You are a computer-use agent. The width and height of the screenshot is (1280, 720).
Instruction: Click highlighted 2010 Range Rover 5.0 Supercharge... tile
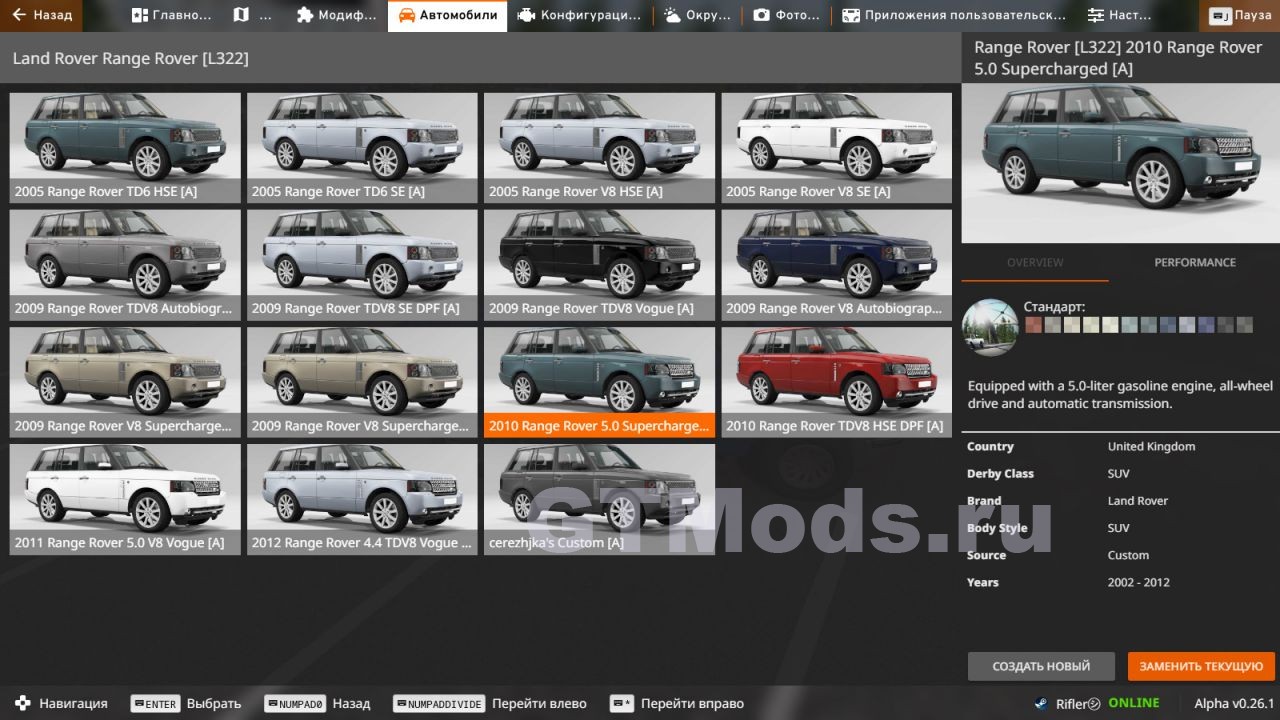(599, 382)
